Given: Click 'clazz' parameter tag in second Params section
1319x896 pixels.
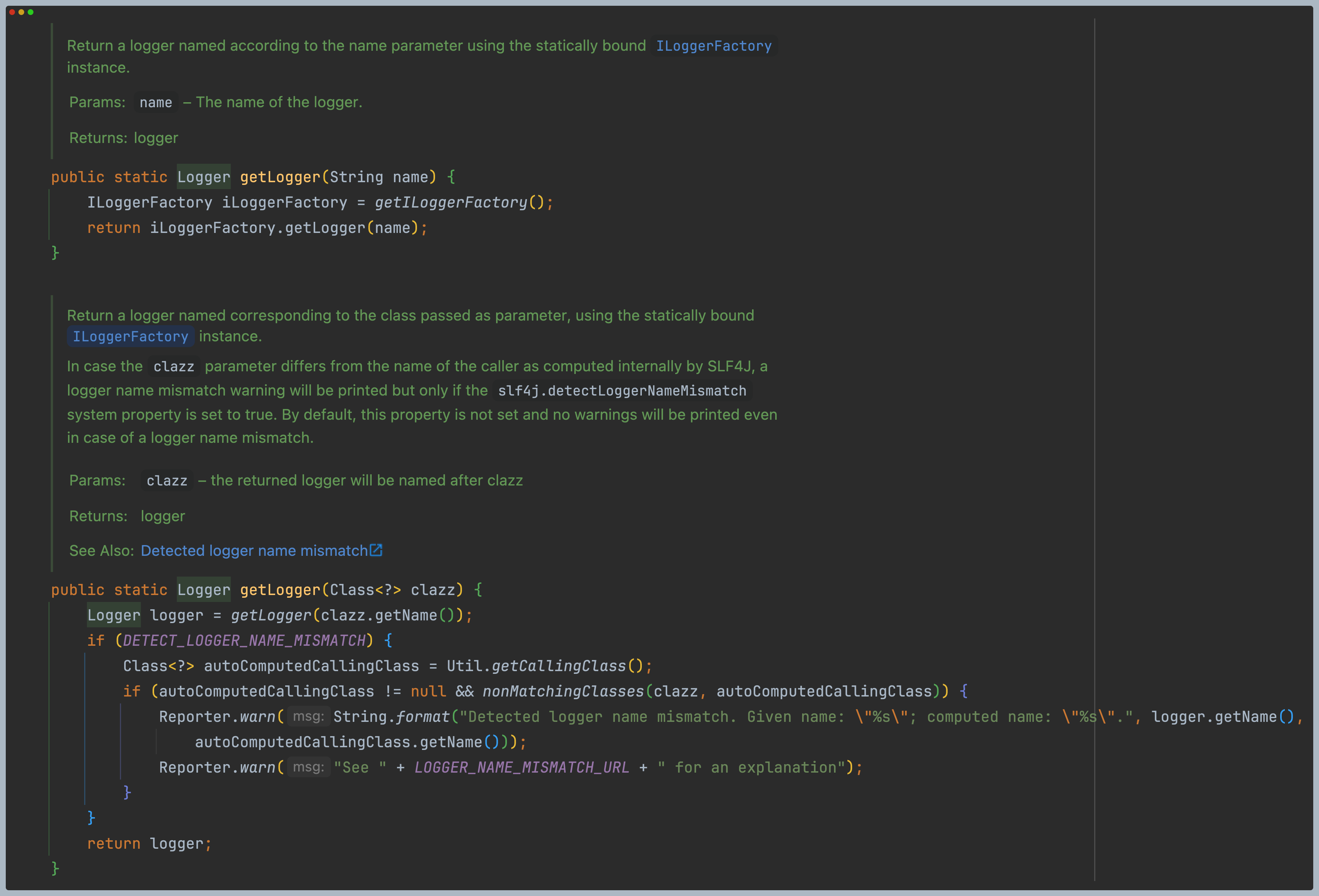Looking at the screenshot, I should (x=167, y=481).
